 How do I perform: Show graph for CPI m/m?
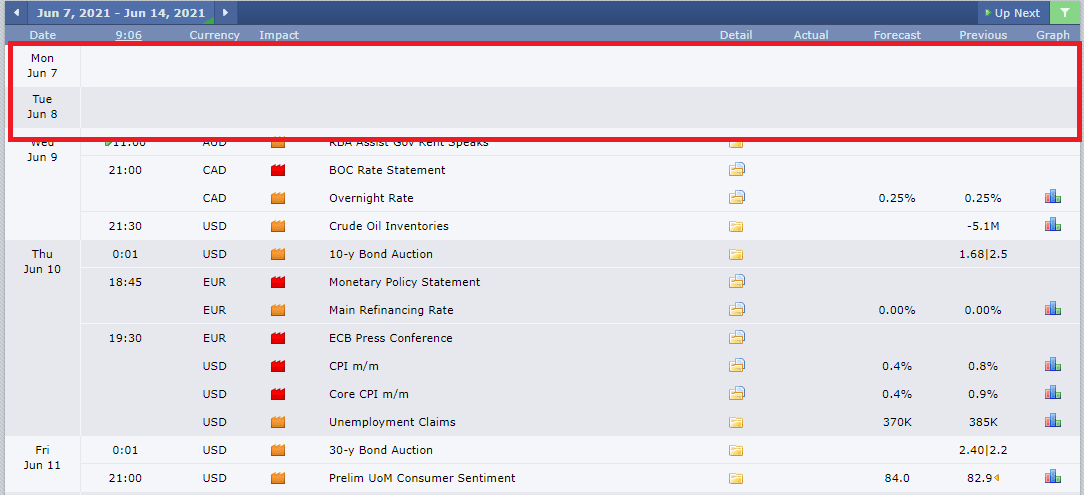point(1052,366)
